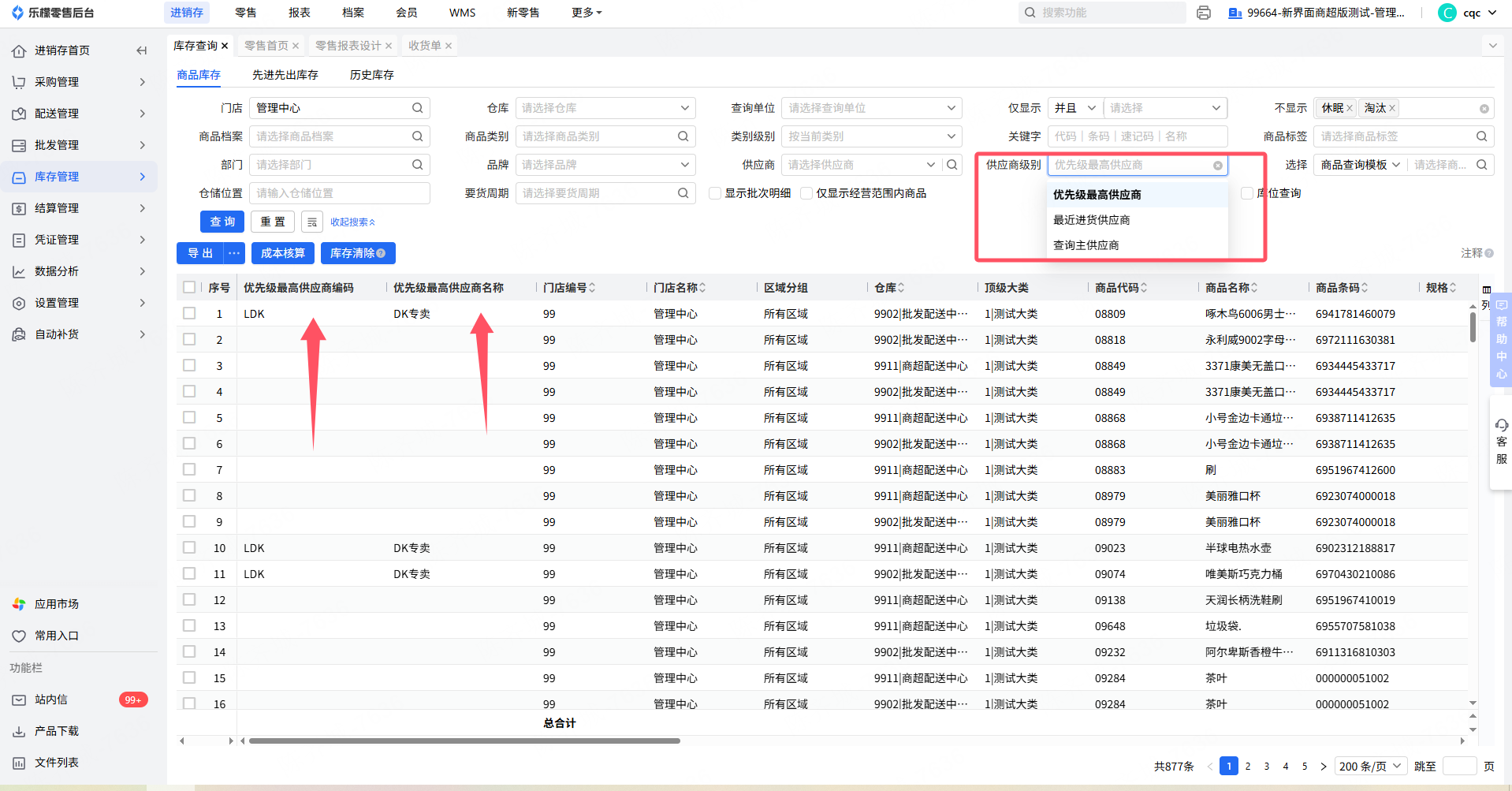Open the 帮助中心 help tab
Viewport: 1512px width, 791px height.
pyautogui.click(x=1501, y=340)
